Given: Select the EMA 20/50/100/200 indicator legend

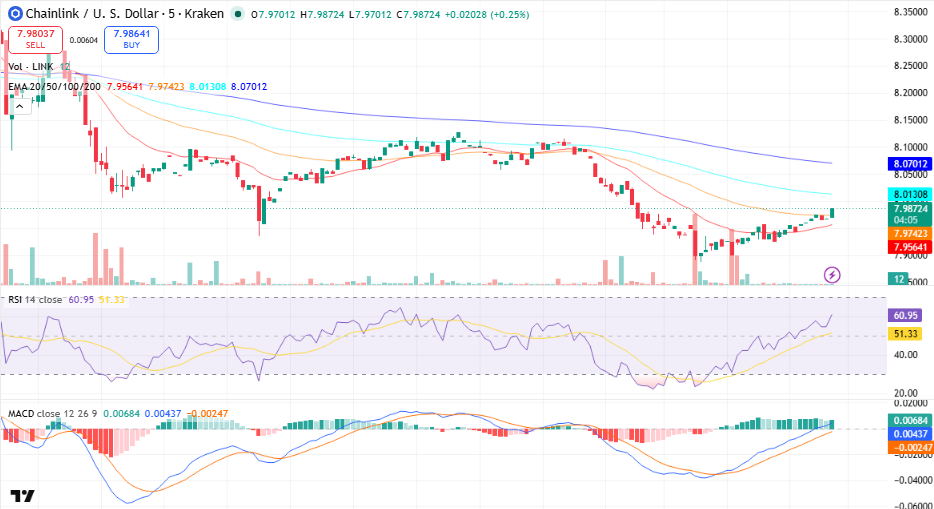Looking at the screenshot, I should [54, 87].
